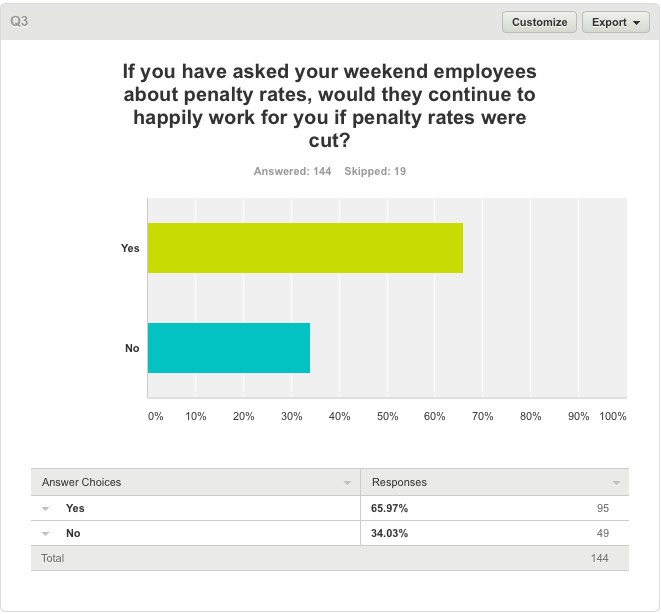
Task: Click the green Yes bar in the chart
Action: (305, 248)
